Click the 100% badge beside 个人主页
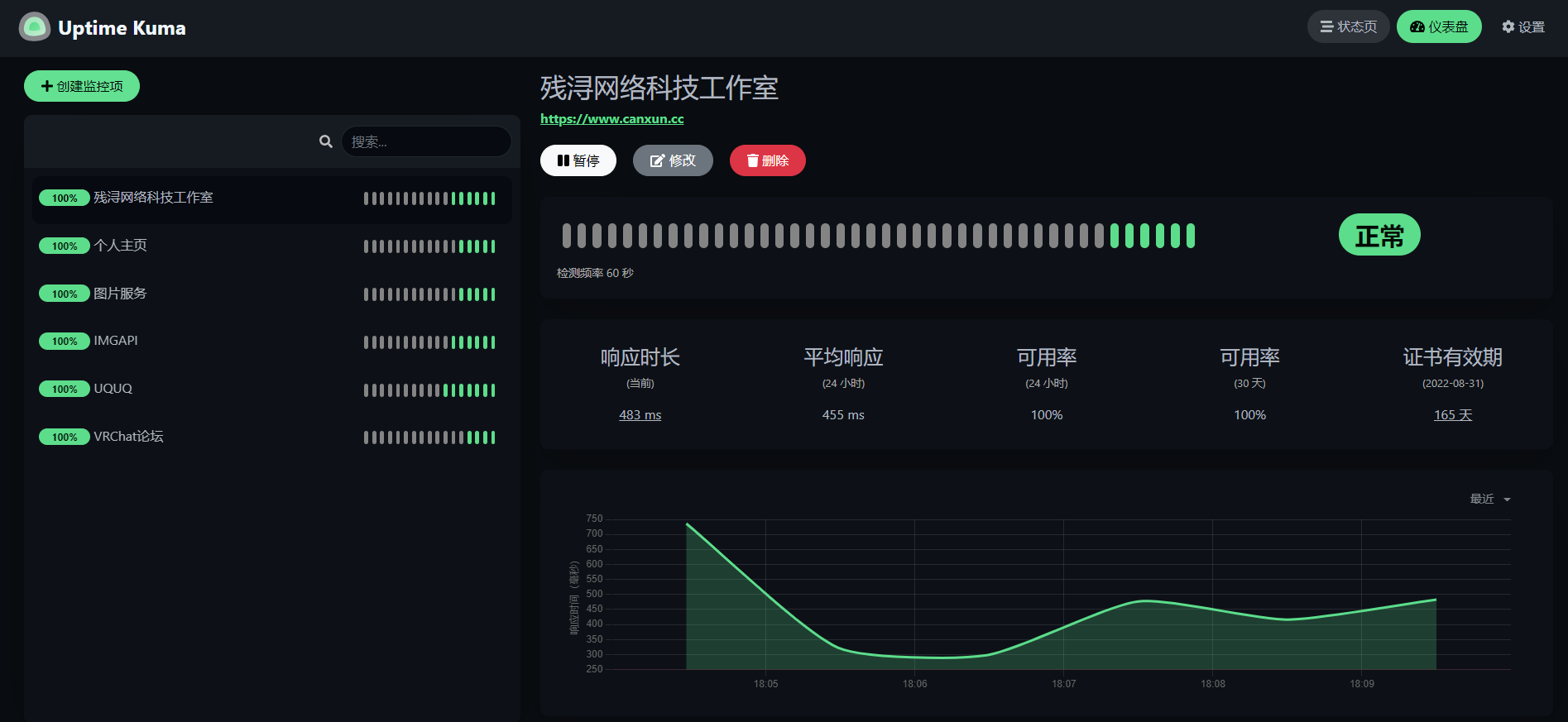Screen dimensions: 1568x722 coord(65,246)
